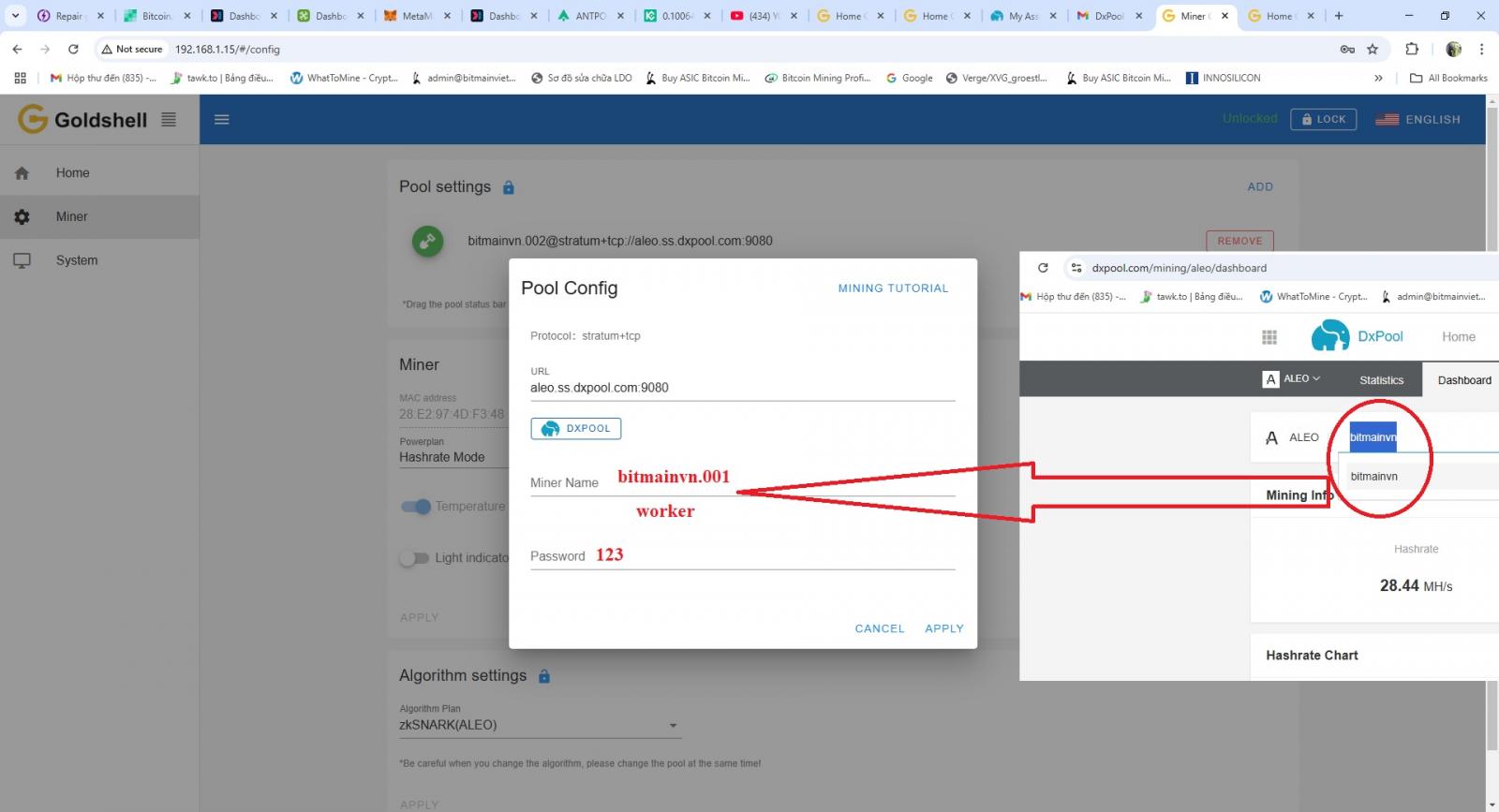This screenshot has height=812, width=1499.
Task: Click ADD in Pool settings
Action: coord(1260,186)
